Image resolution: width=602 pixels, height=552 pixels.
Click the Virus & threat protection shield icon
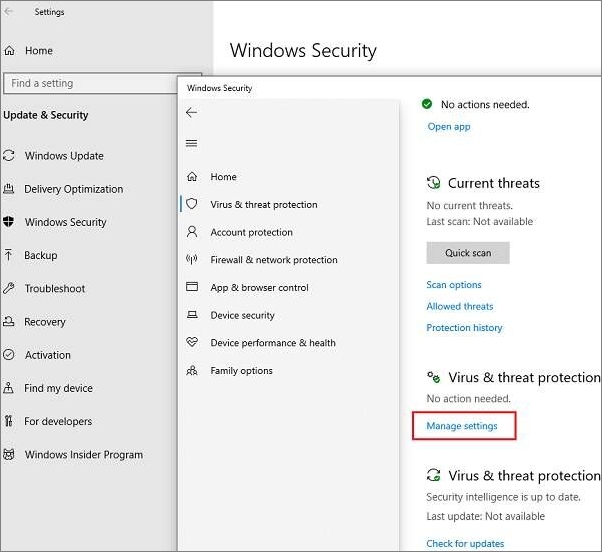click(x=192, y=204)
